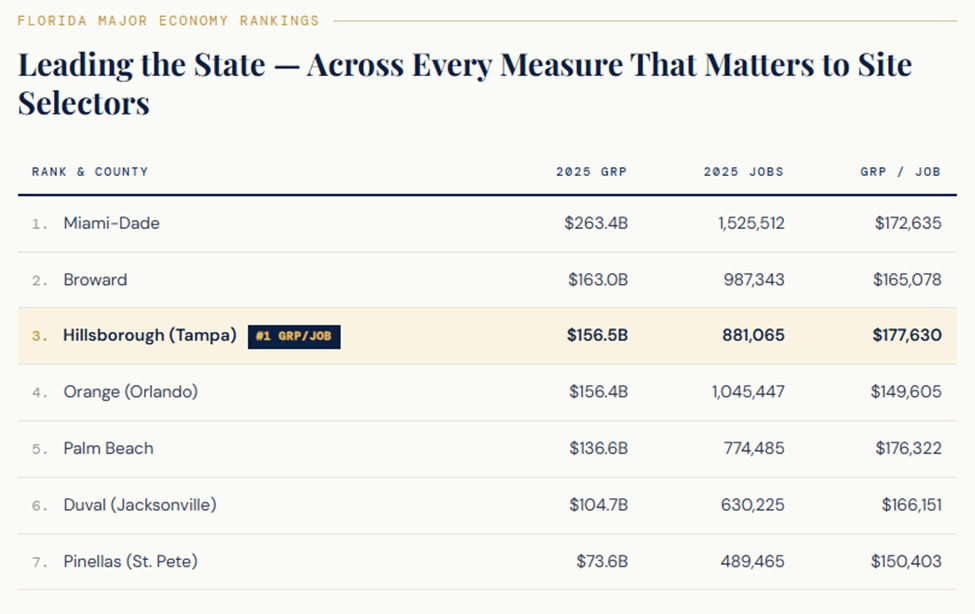Click the Florida Major Economy Rankings label
Image resolution: width=975 pixels, height=614 pixels.
point(168,20)
